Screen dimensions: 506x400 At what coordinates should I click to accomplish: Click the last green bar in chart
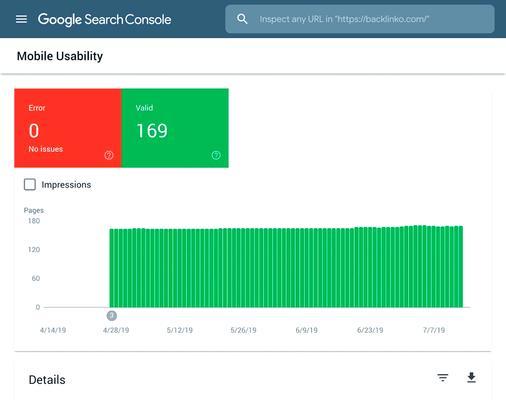(x=461, y=267)
